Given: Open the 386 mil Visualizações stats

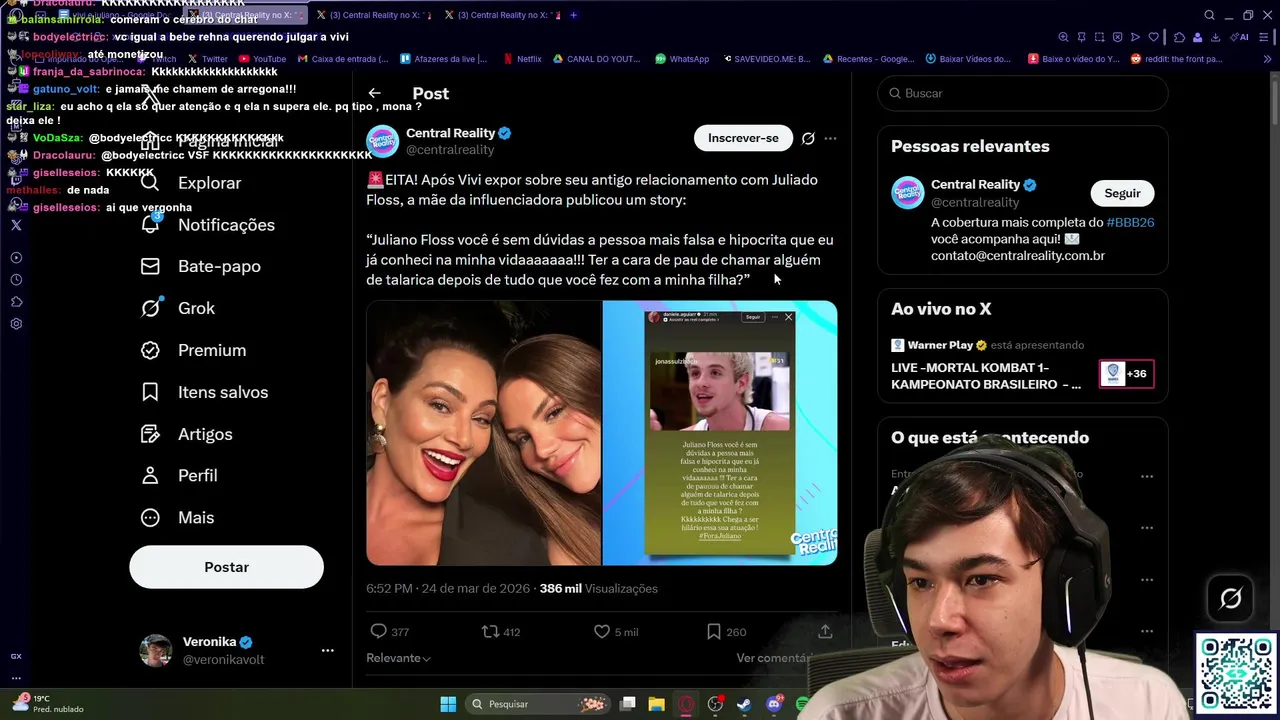Looking at the screenshot, I should [x=599, y=588].
